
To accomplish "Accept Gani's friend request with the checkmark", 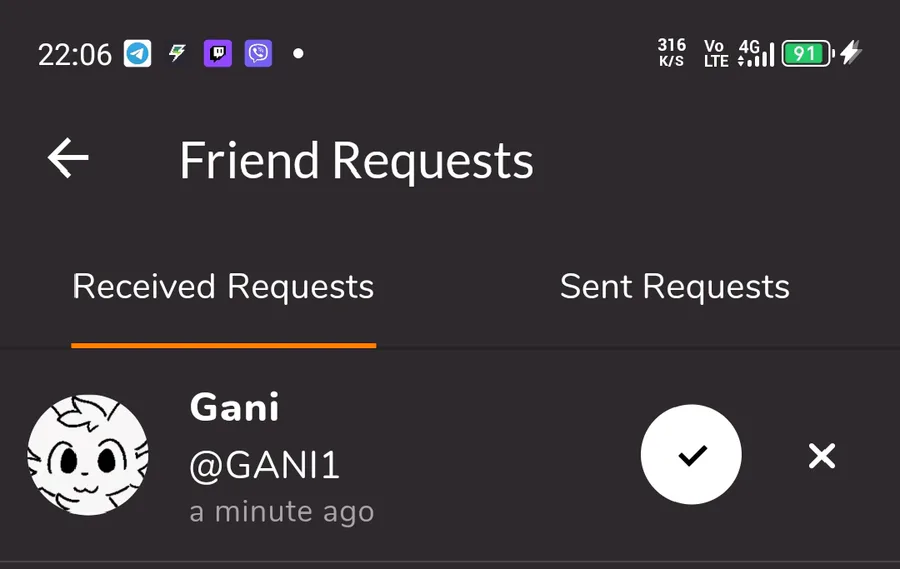I will click(x=691, y=455).
